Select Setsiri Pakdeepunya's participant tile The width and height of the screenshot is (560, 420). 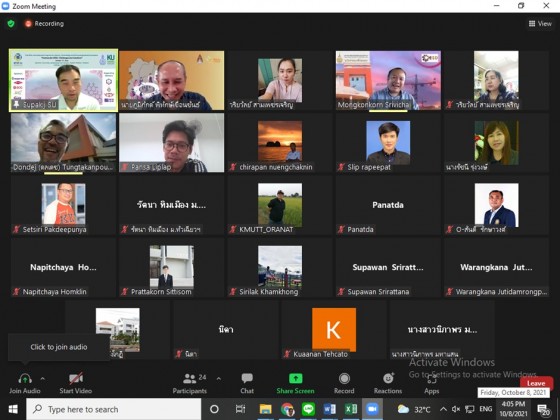tap(63, 205)
